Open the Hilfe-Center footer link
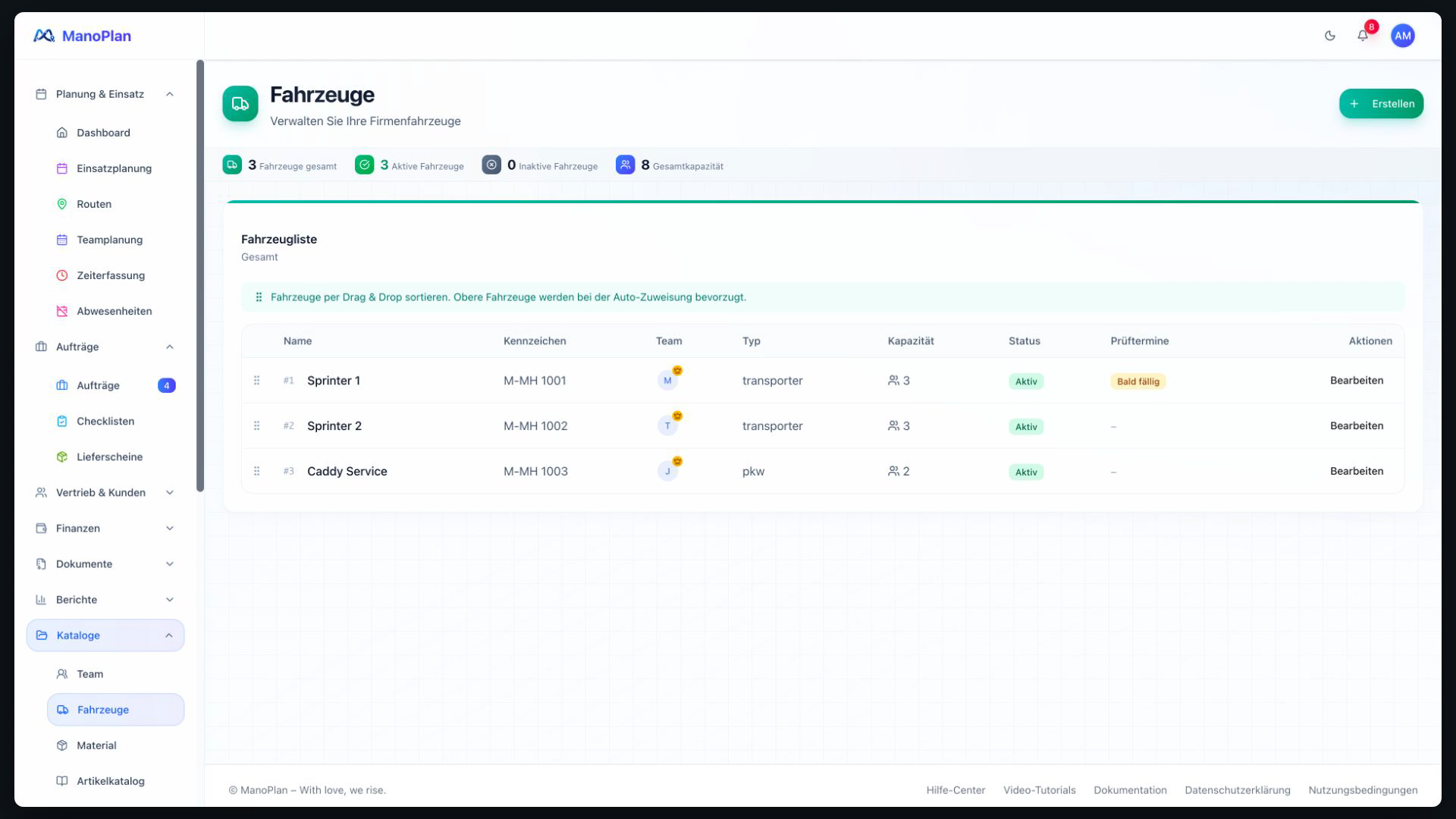 [955, 790]
